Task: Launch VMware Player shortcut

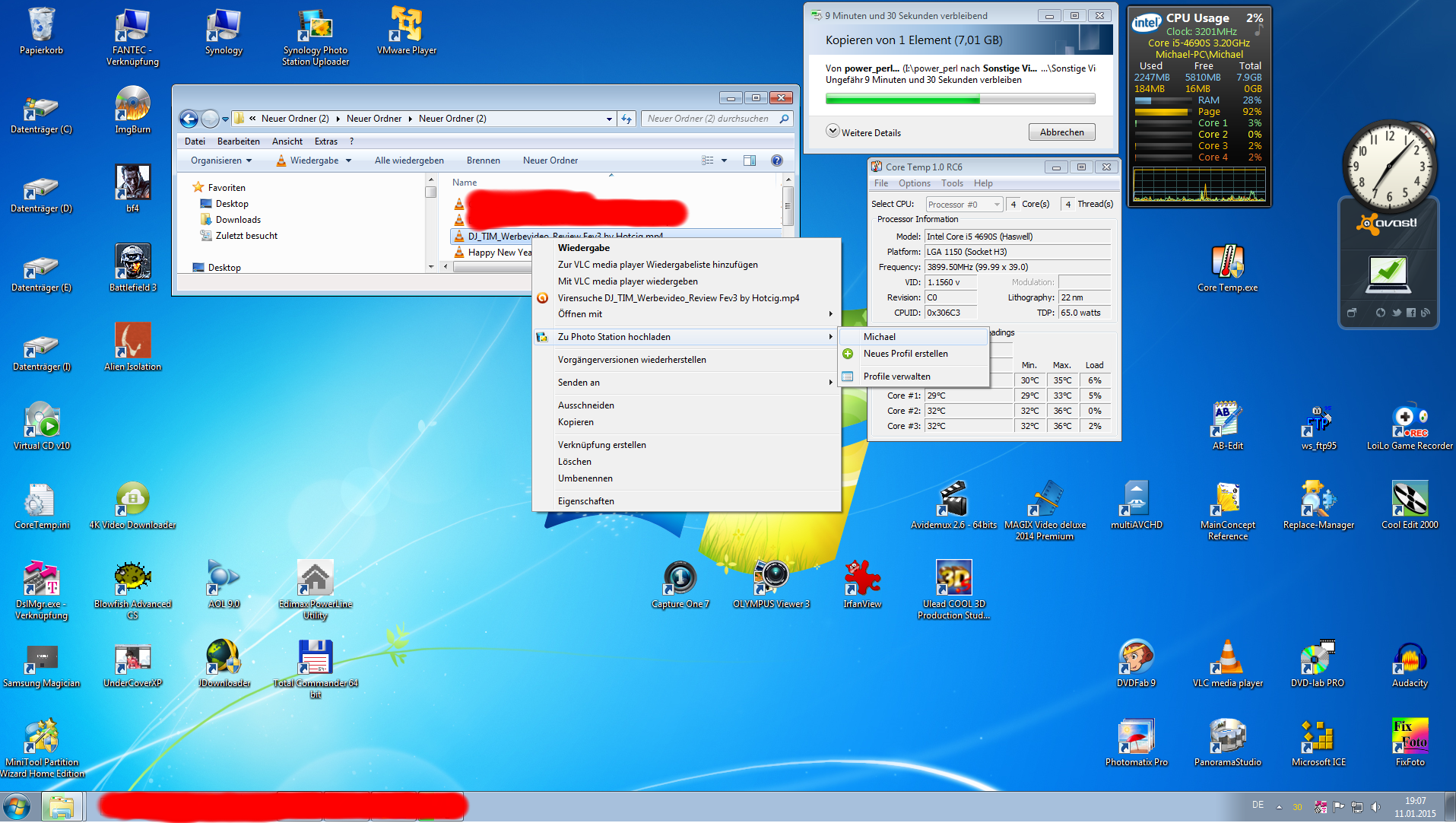Action: click(x=406, y=26)
